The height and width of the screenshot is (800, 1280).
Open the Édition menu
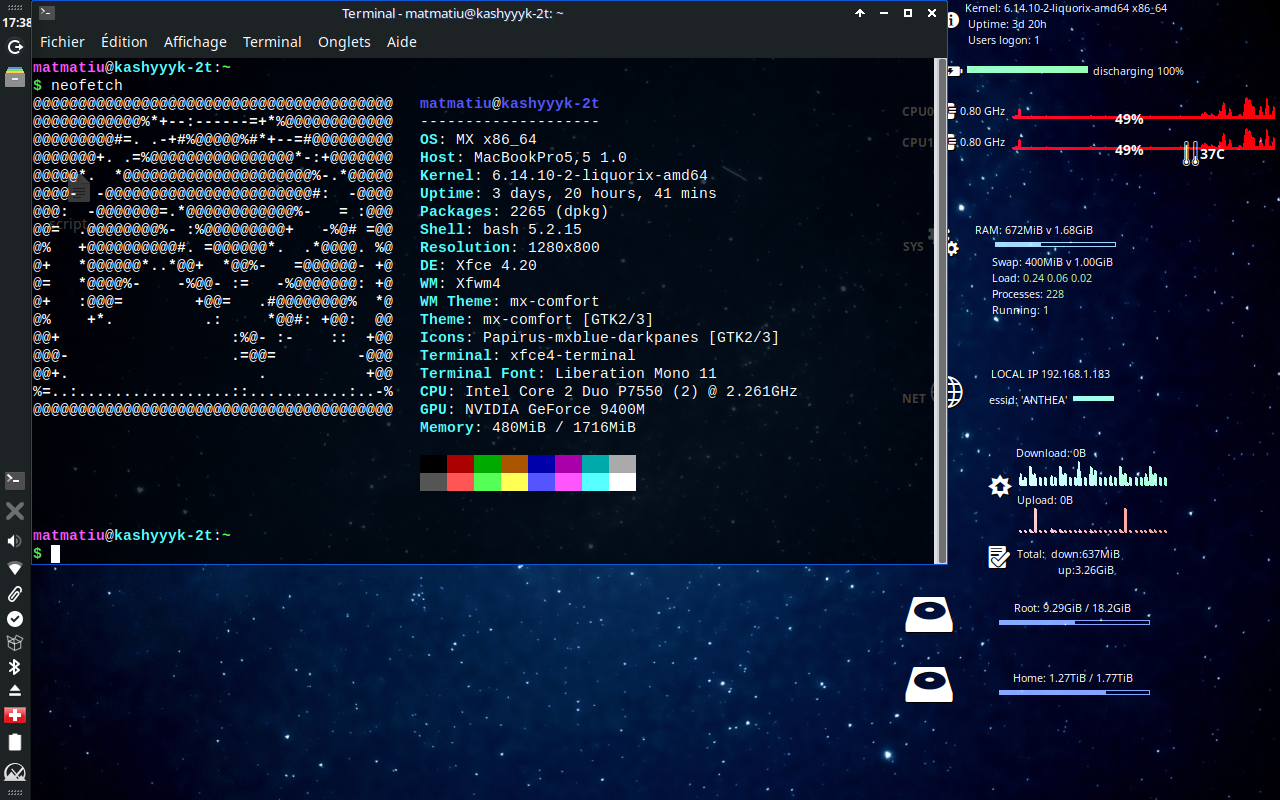[124, 42]
